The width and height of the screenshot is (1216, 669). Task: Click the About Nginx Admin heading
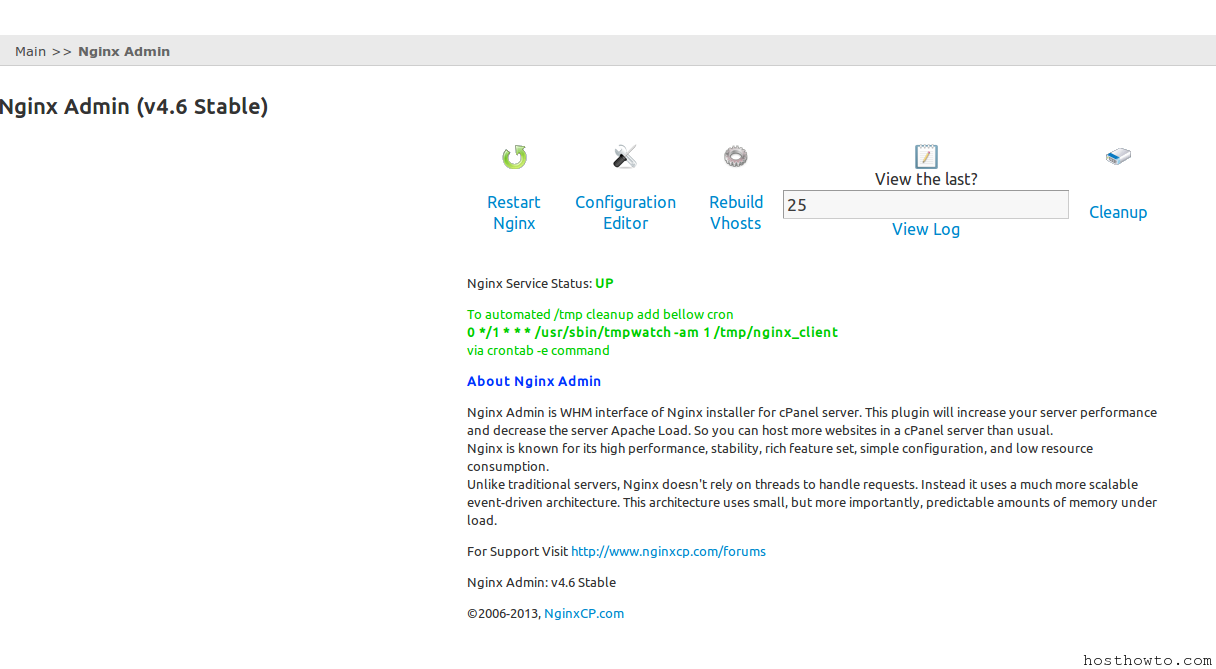[534, 381]
